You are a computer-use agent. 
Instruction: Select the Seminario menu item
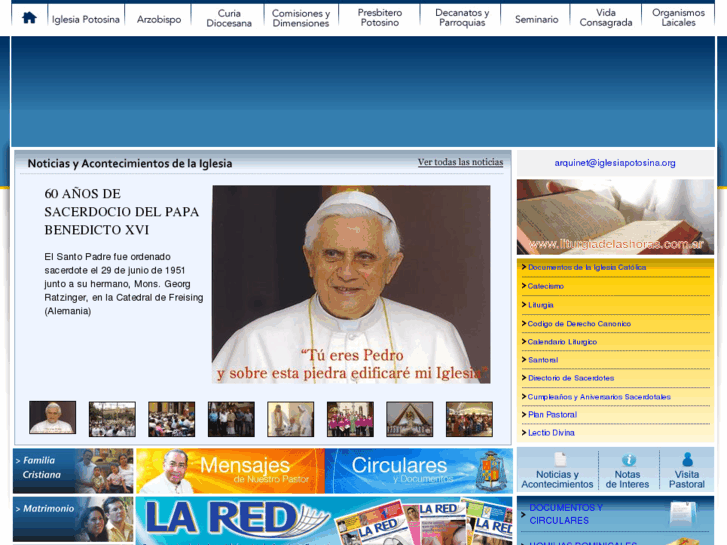pyautogui.click(x=536, y=19)
